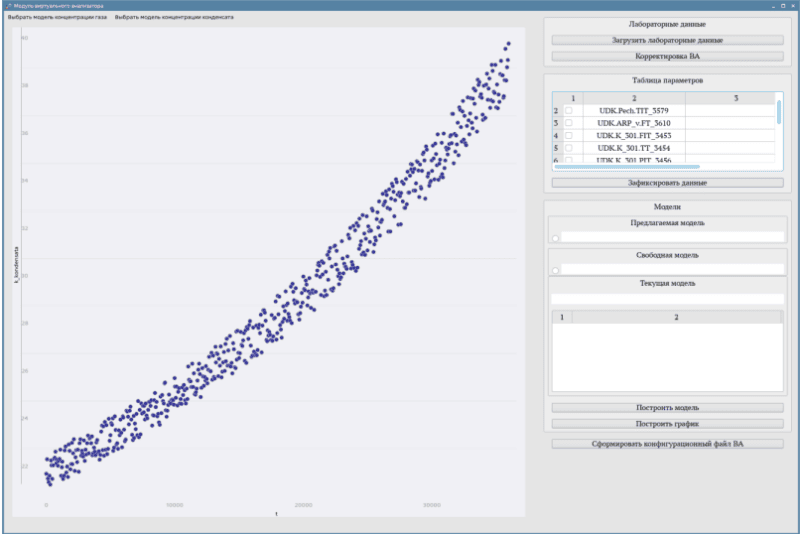Click 'Загрузить лабораторные данные' button
800x534 pixels.
[x=667, y=41]
